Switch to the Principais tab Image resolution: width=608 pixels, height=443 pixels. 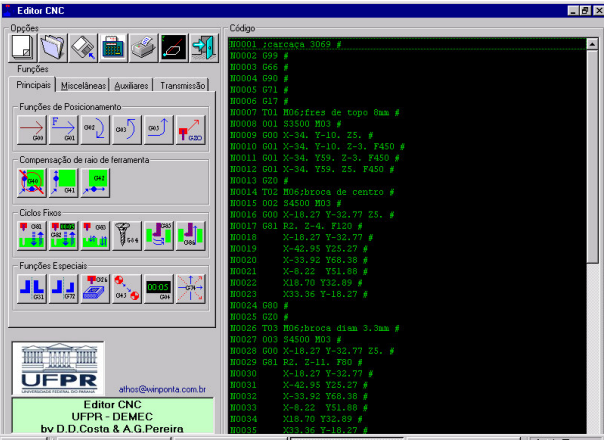(33, 85)
